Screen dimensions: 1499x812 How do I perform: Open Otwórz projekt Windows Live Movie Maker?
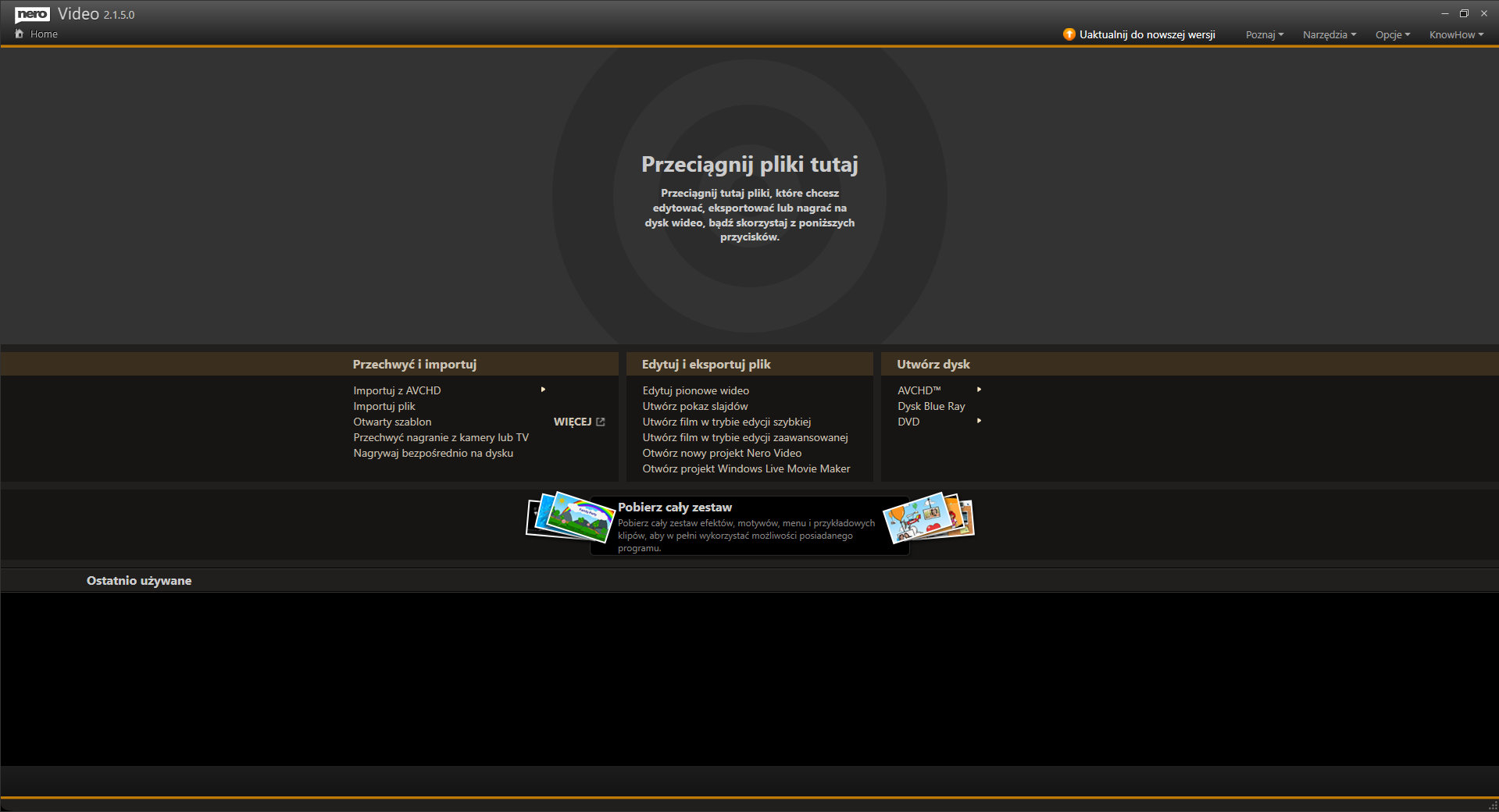pos(746,468)
